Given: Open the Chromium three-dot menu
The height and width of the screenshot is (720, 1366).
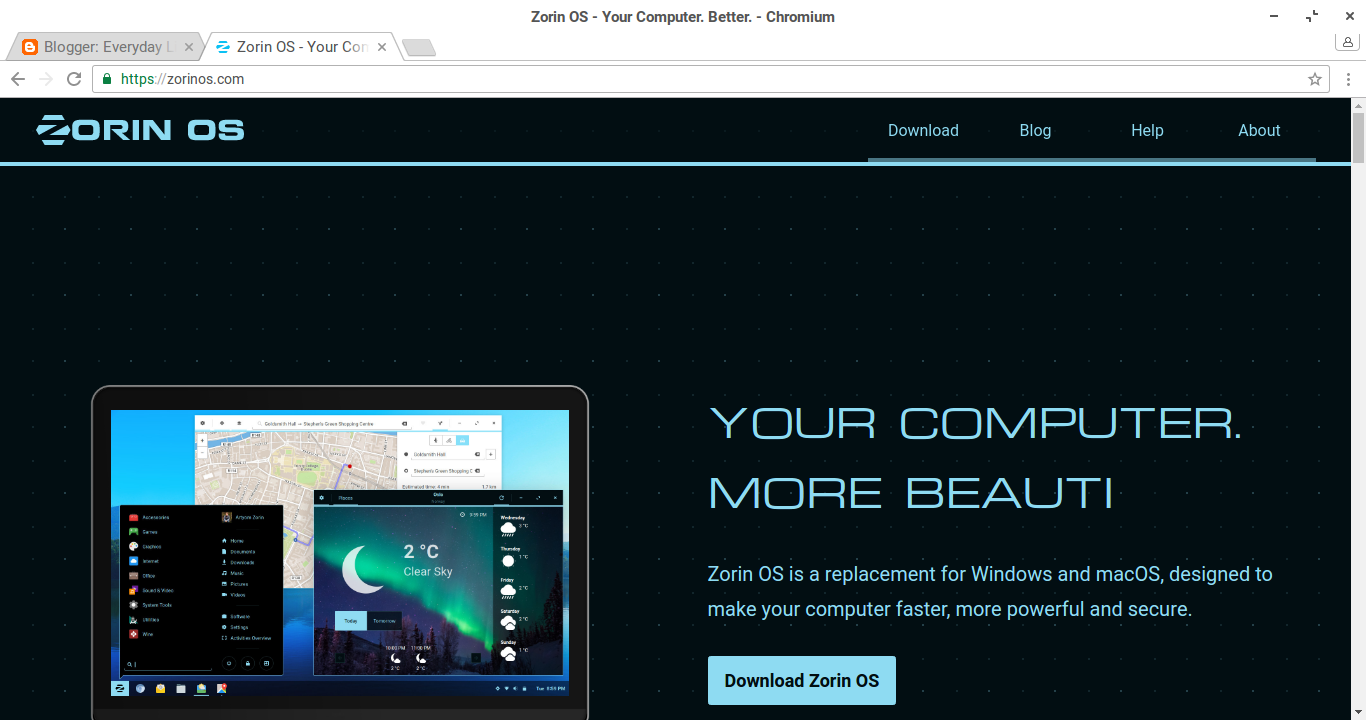Looking at the screenshot, I should pyautogui.click(x=1348, y=79).
